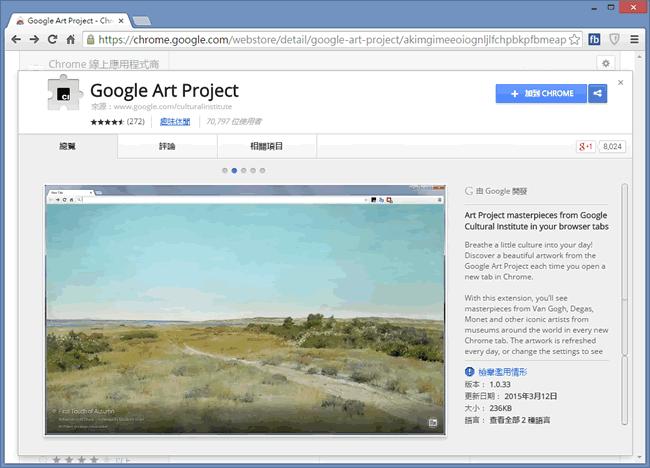Open web store settings gear
Screen dimensions: 650x468
click(x=606, y=63)
